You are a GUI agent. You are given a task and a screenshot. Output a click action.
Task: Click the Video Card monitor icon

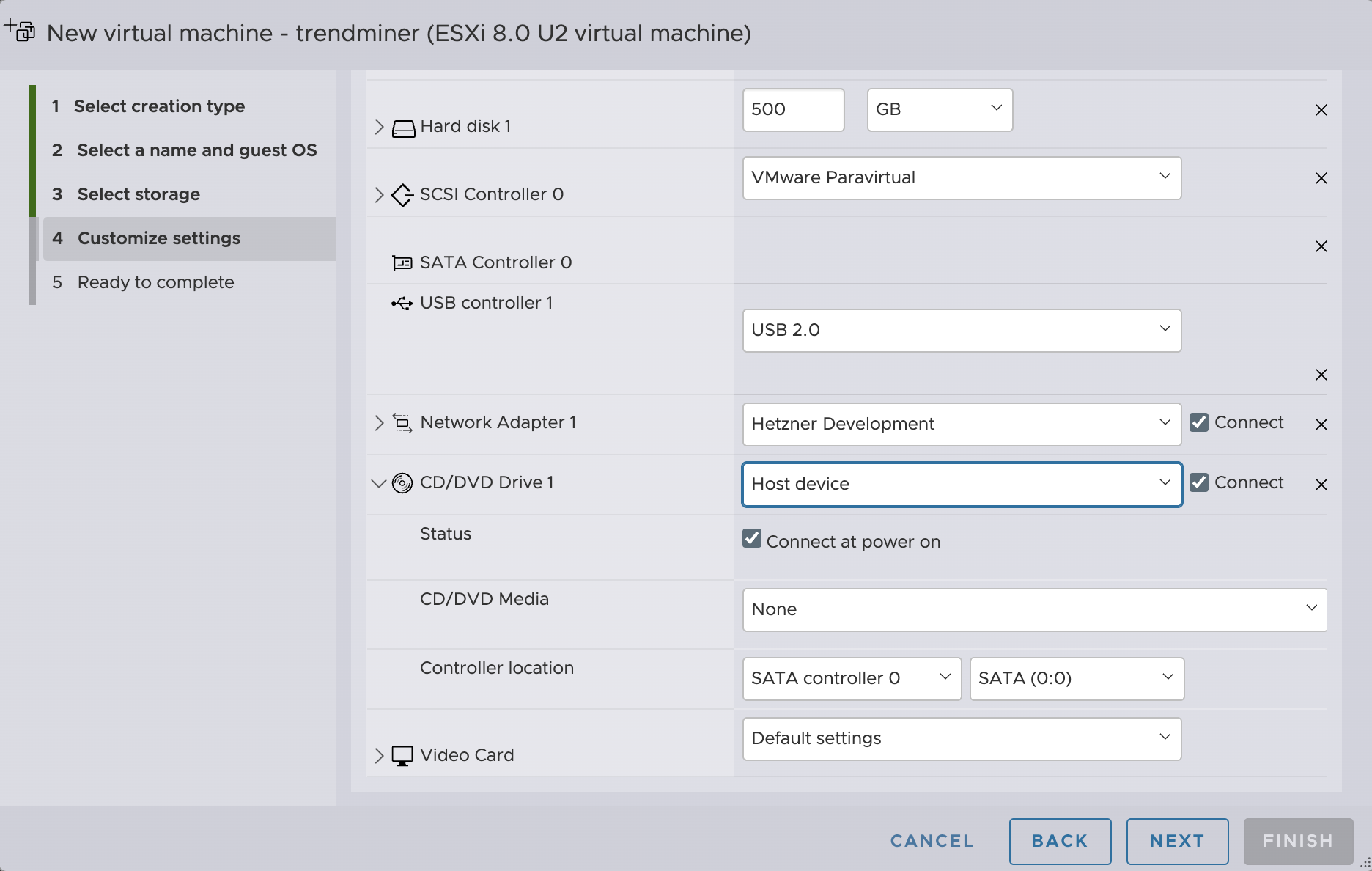[x=402, y=754]
